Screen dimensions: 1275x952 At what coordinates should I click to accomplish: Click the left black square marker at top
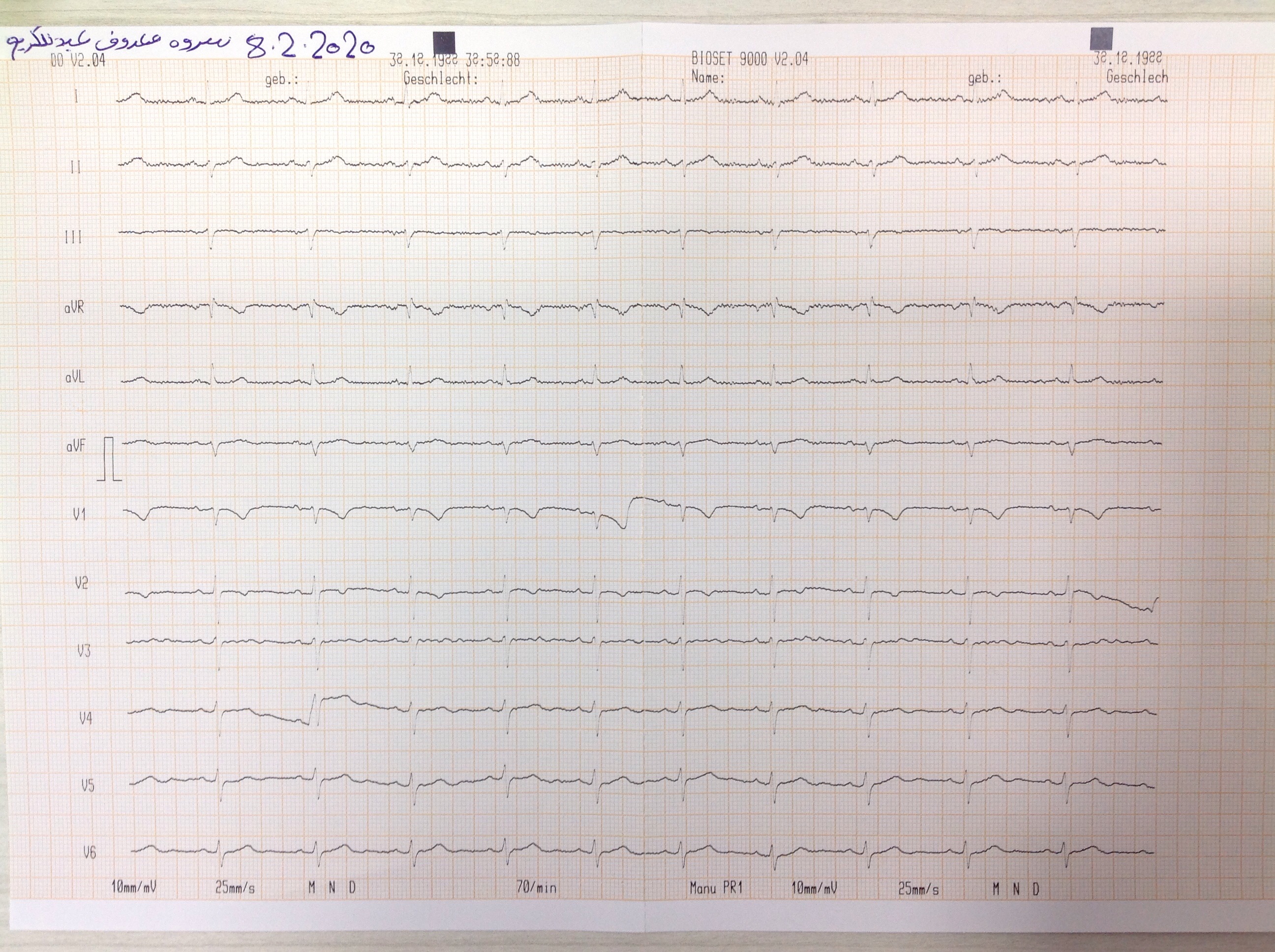(x=444, y=42)
